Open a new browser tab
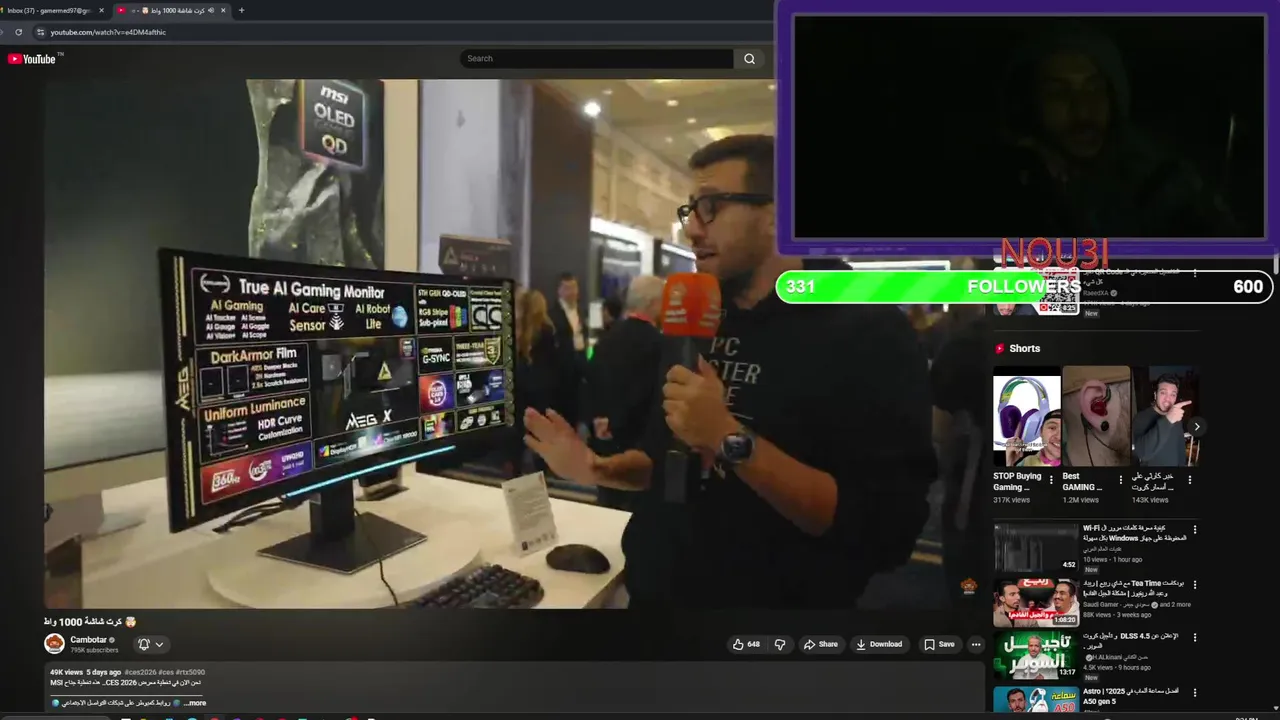Viewport: 1280px width, 720px height. coord(241,10)
